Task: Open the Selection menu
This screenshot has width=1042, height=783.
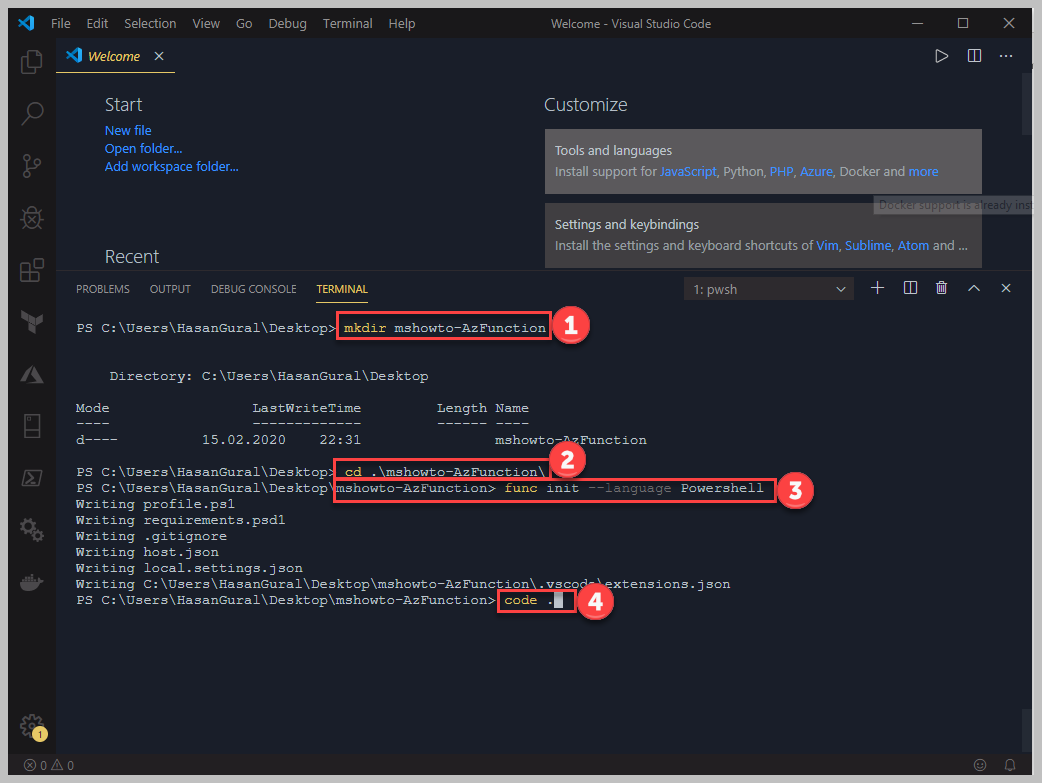Action: click(x=150, y=23)
